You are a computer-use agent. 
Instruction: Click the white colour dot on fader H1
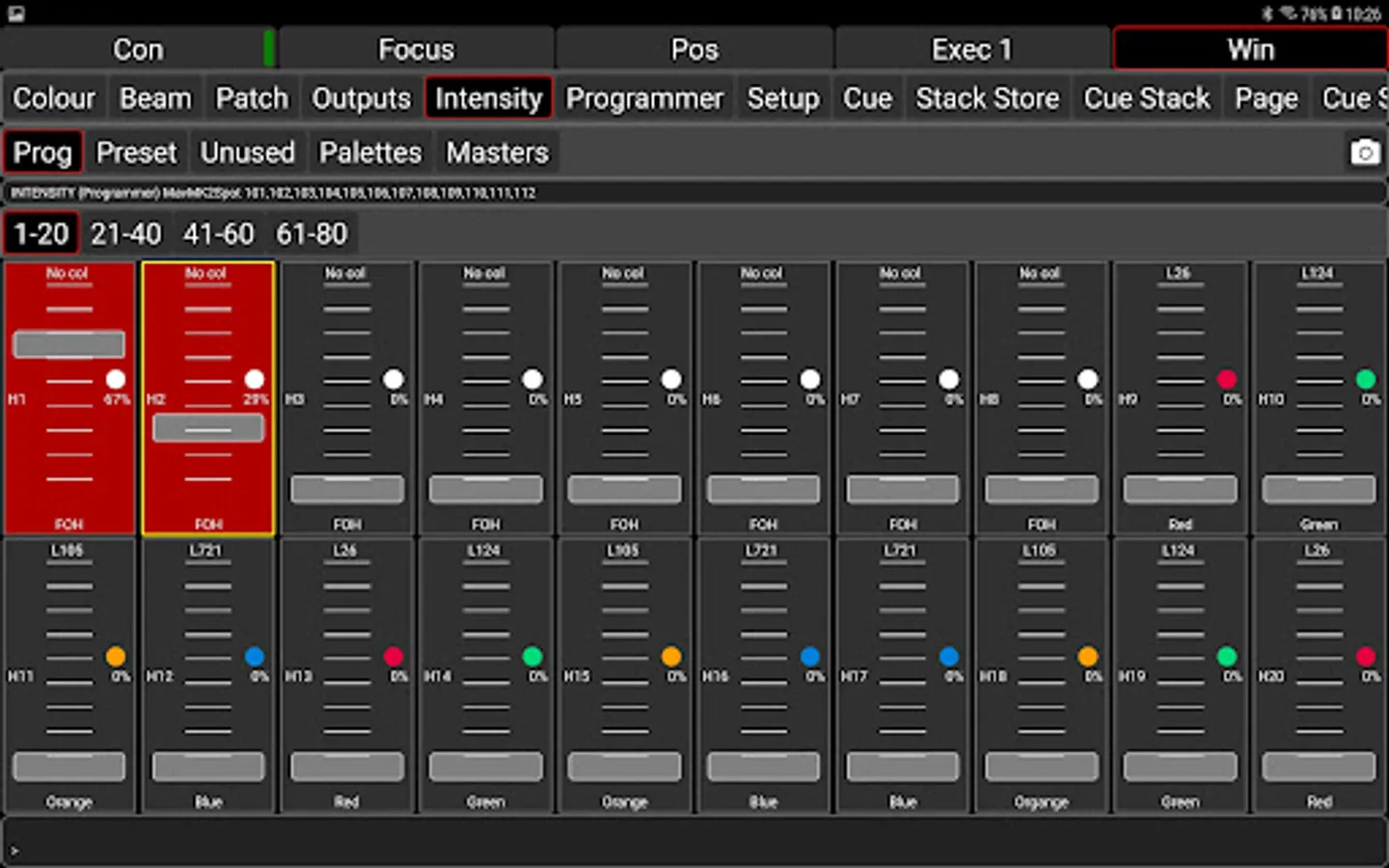(x=116, y=379)
